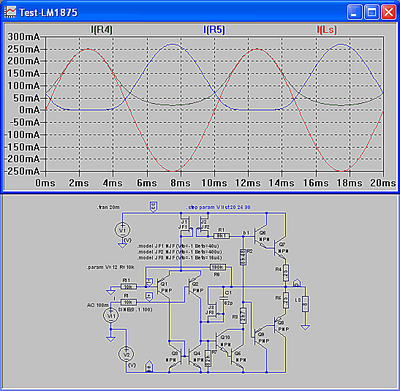
Task: Click the ground symbol under V1
Action: [122, 245]
